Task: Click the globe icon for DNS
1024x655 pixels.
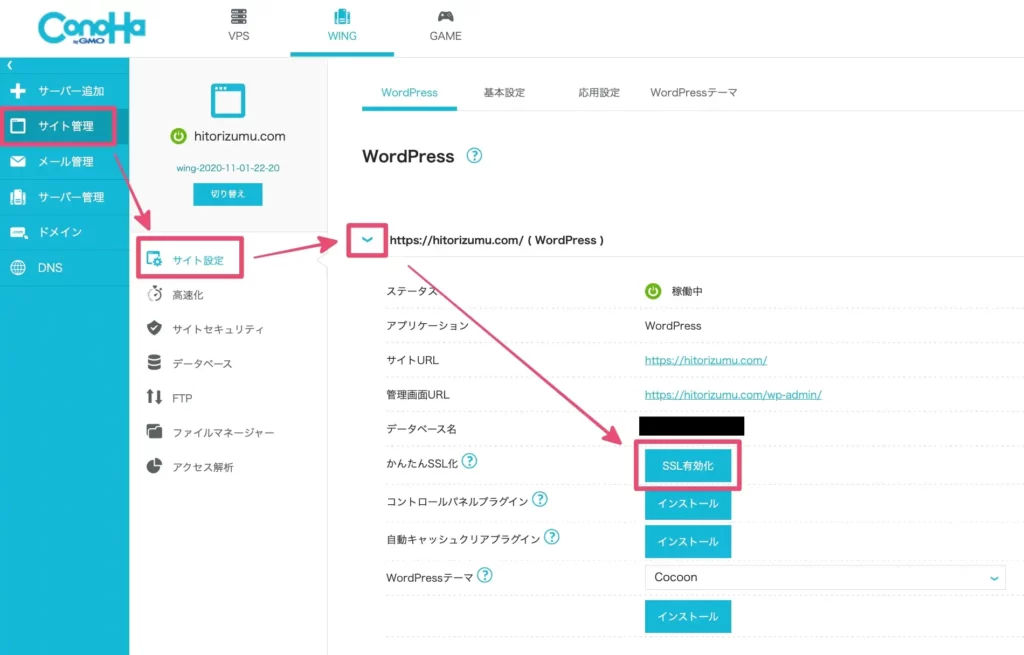Action: 18,268
